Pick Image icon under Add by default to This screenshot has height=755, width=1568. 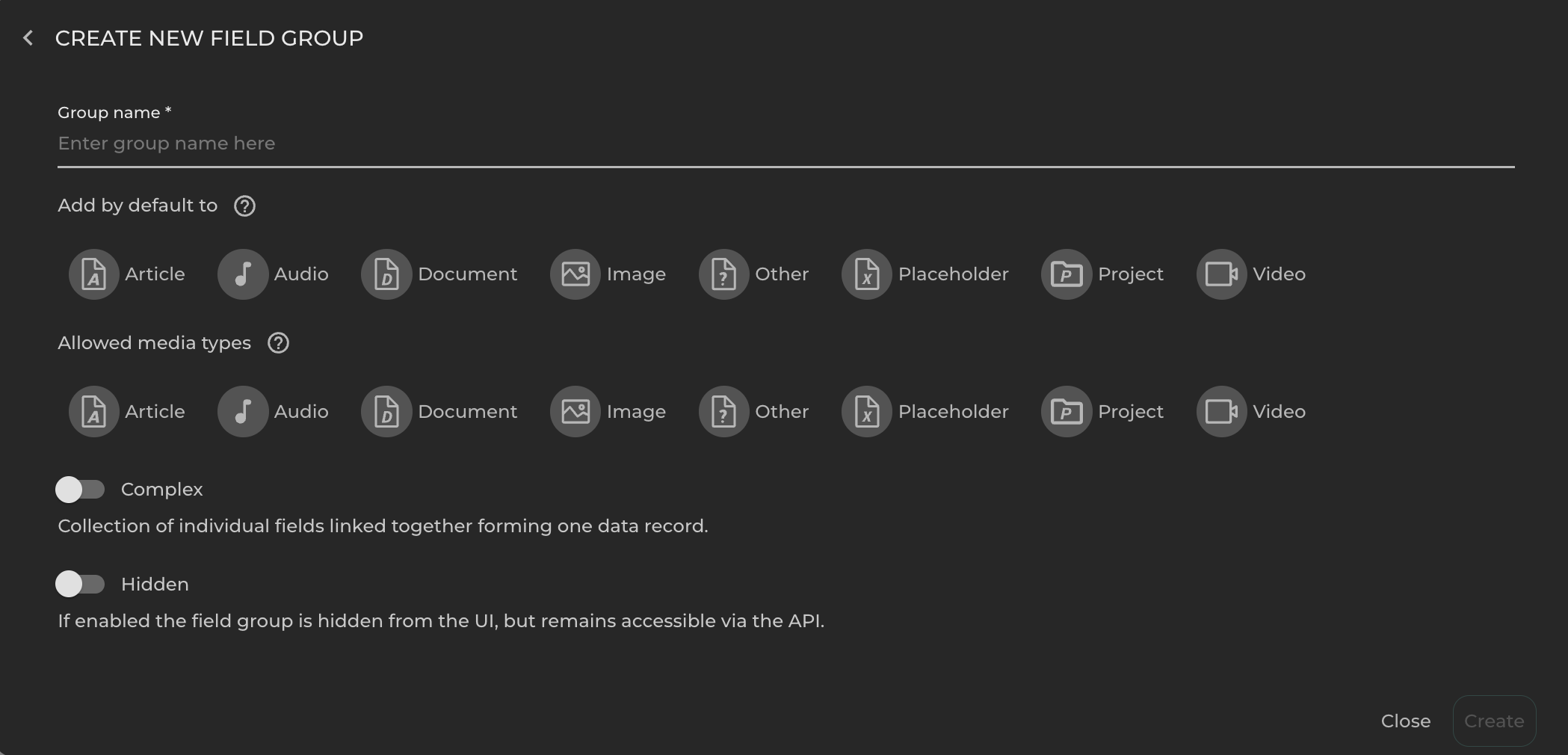[575, 274]
